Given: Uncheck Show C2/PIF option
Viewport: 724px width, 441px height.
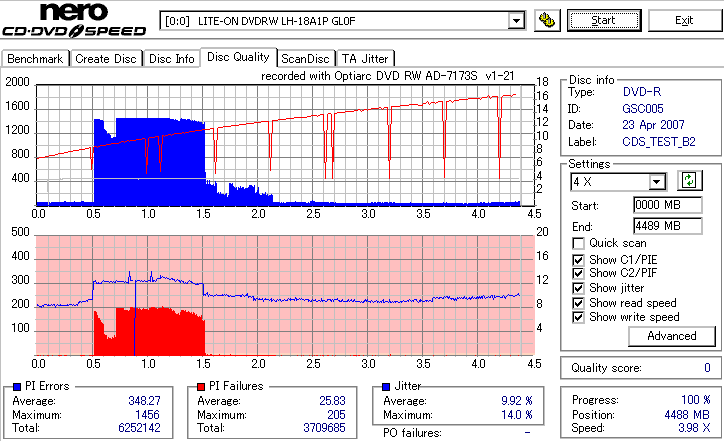Looking at the screenshot, I should (578, 273).
